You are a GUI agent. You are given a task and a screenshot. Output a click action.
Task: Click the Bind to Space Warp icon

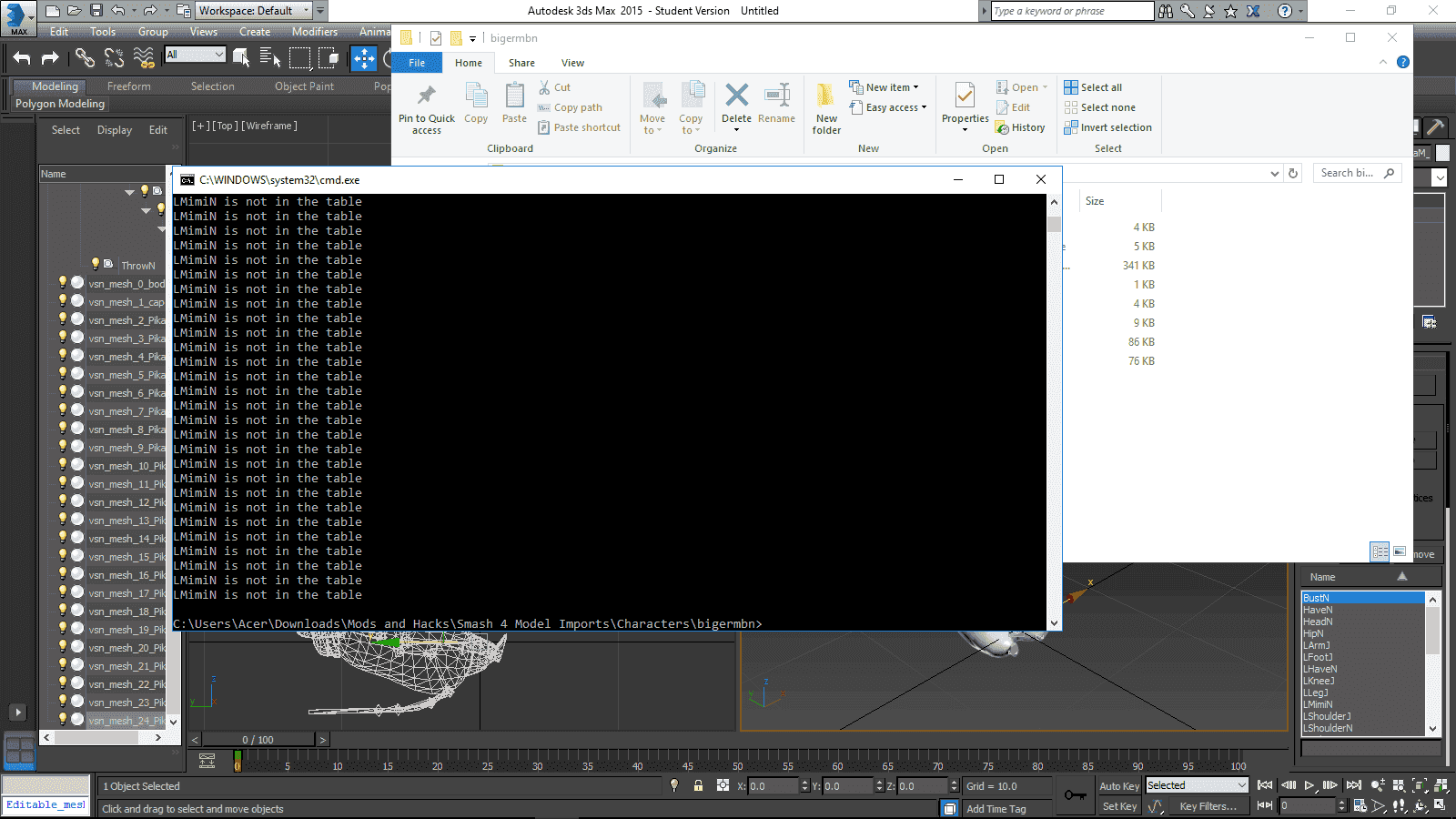coord(144,58)
